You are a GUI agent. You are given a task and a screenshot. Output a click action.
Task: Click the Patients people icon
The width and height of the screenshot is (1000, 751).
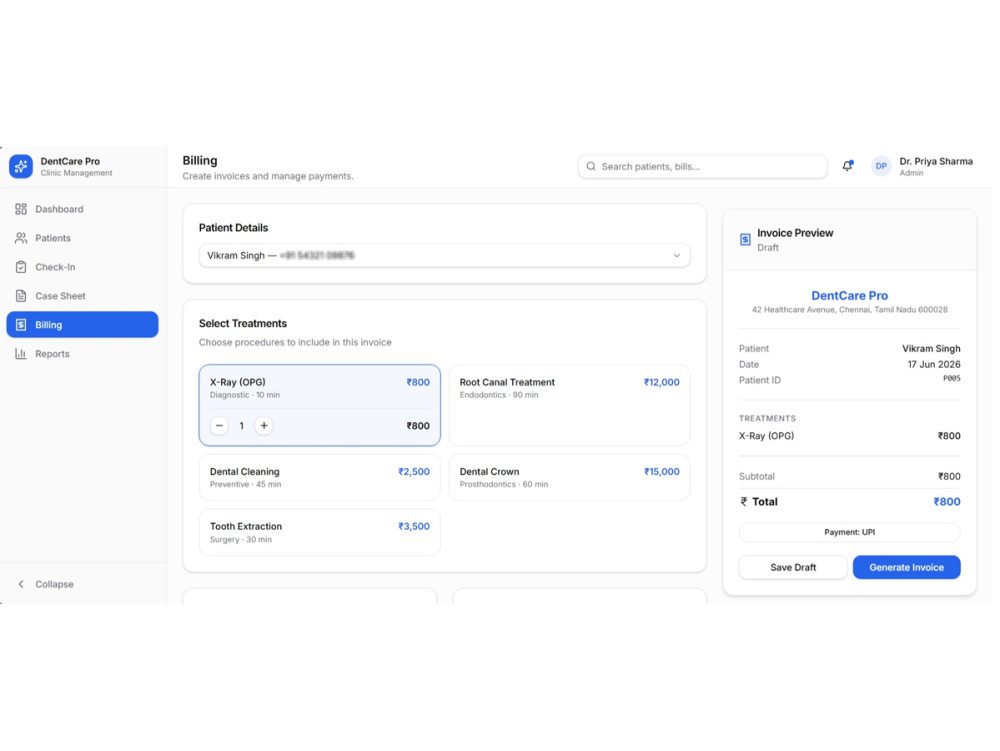(21, 238)
